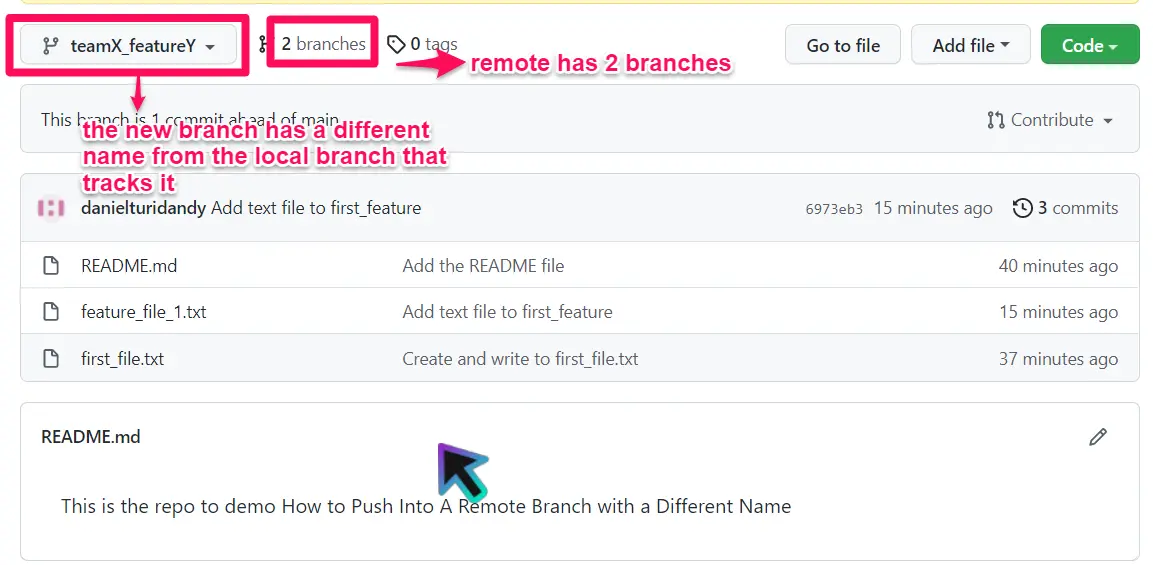The height and width of the screenshot is (565, 1153).
Task: Click the pencil edit icon for README
Action: click(1098, 437)
